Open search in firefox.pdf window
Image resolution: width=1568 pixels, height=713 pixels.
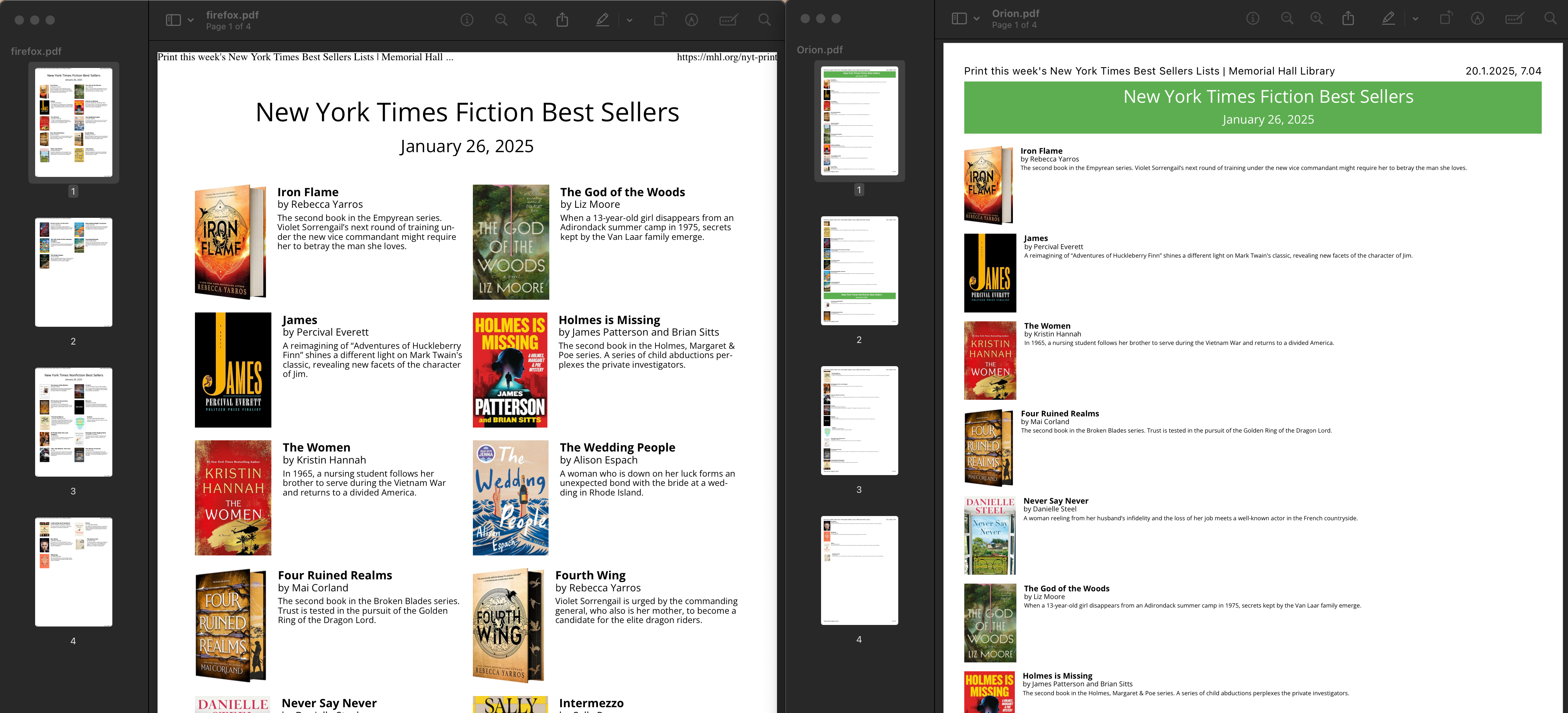point(765,20)
